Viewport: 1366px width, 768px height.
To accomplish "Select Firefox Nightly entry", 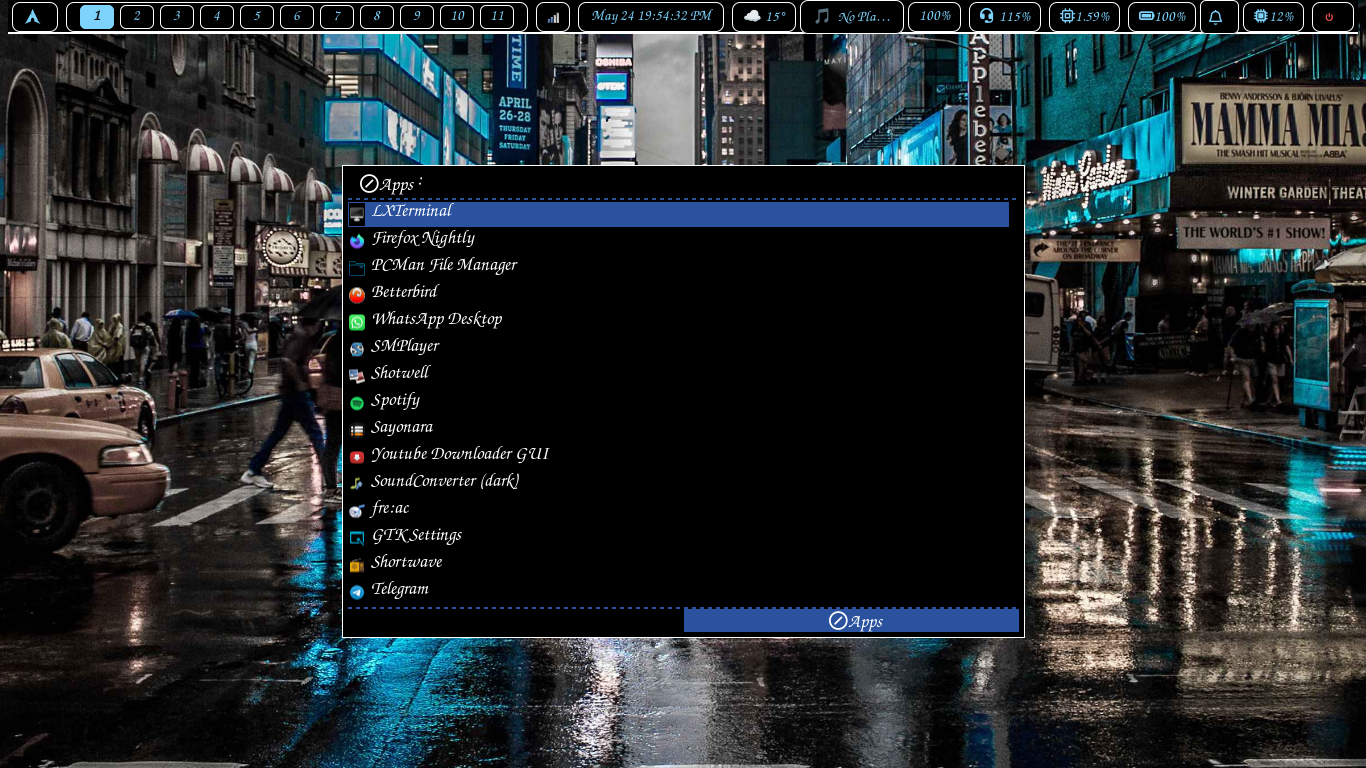I will (x=678, y=241).
